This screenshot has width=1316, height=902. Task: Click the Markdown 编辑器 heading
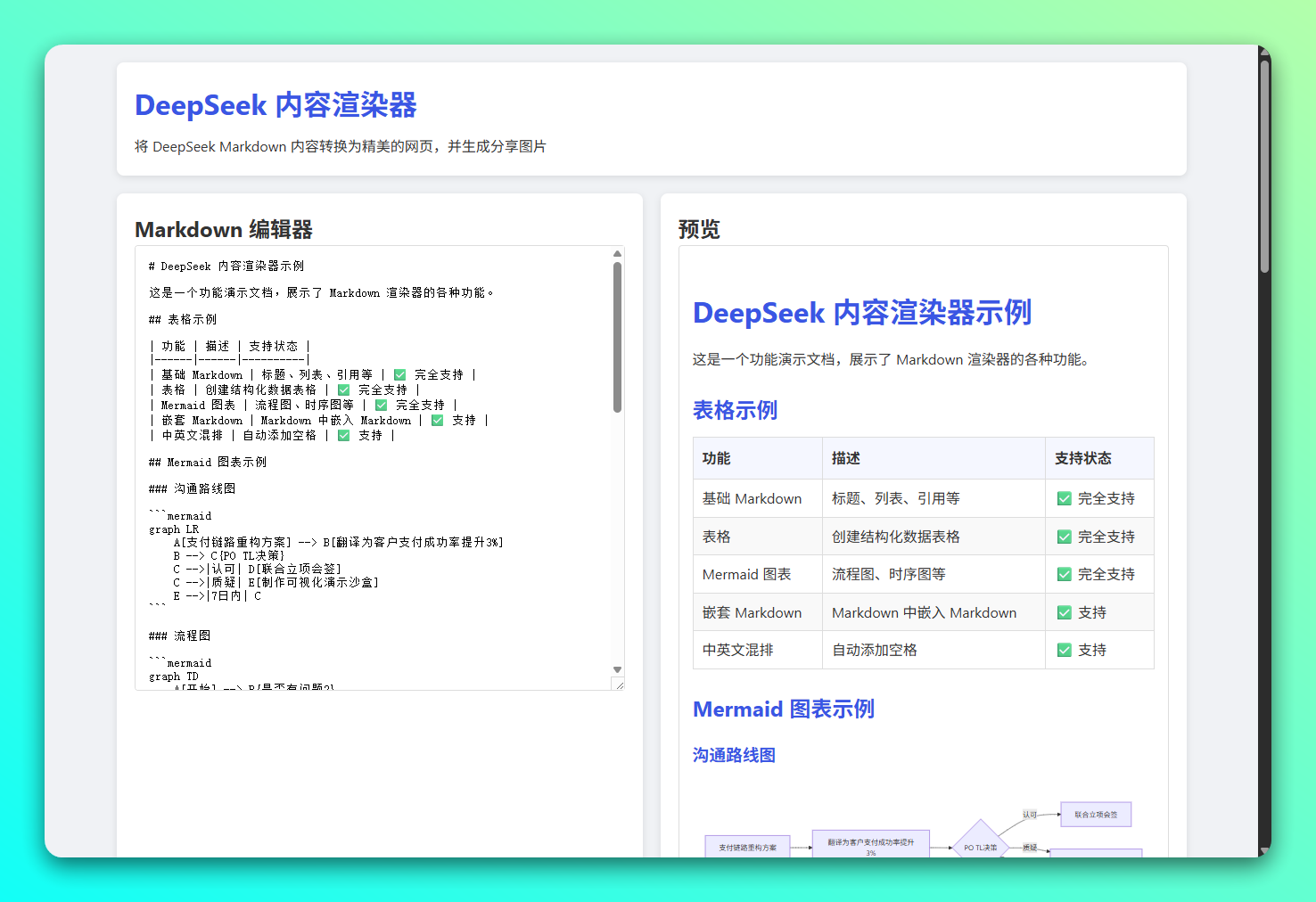pyautogui.click(x=224, y=229)
